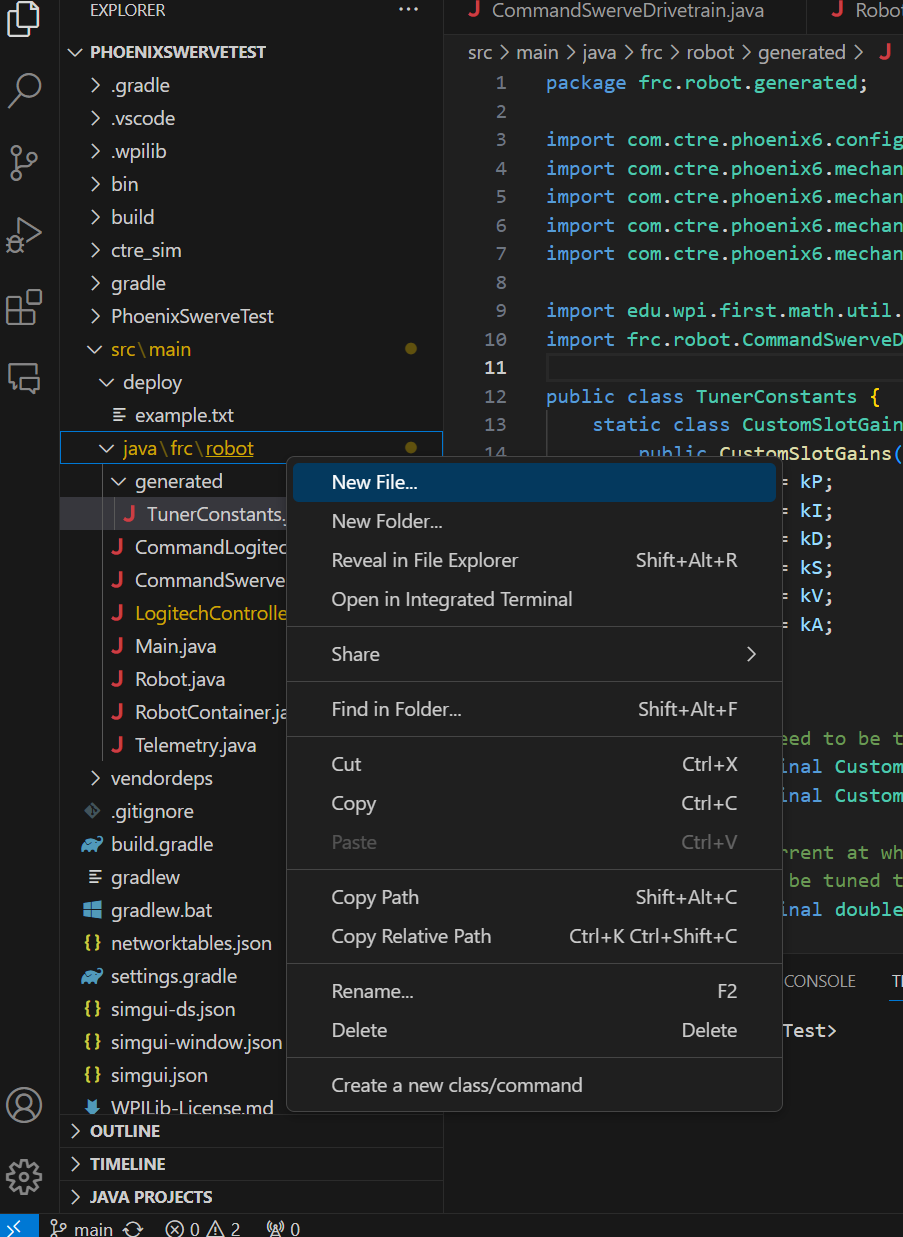Click the sync changes icon next to main
This screenshot has width=903, height=1237.
pos(132,1228)
